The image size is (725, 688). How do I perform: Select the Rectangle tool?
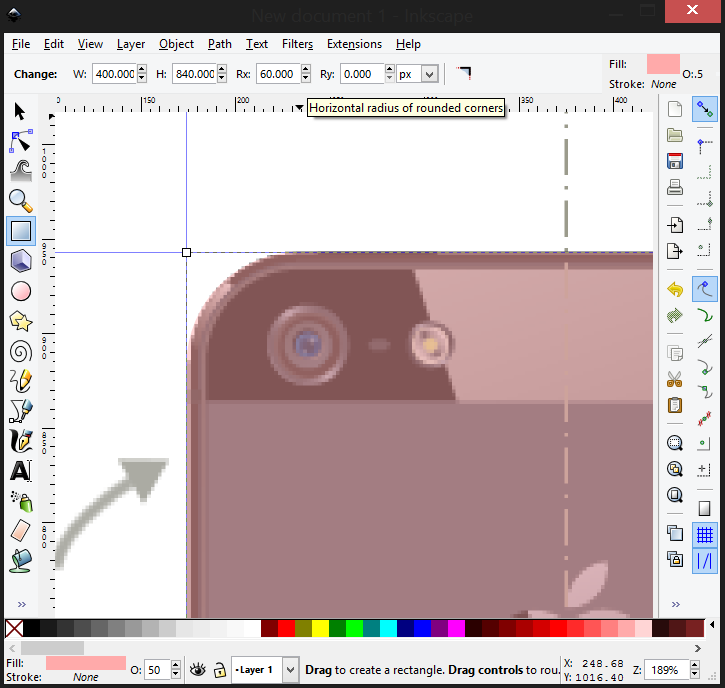pyautogui.click(x=21, y=231)
